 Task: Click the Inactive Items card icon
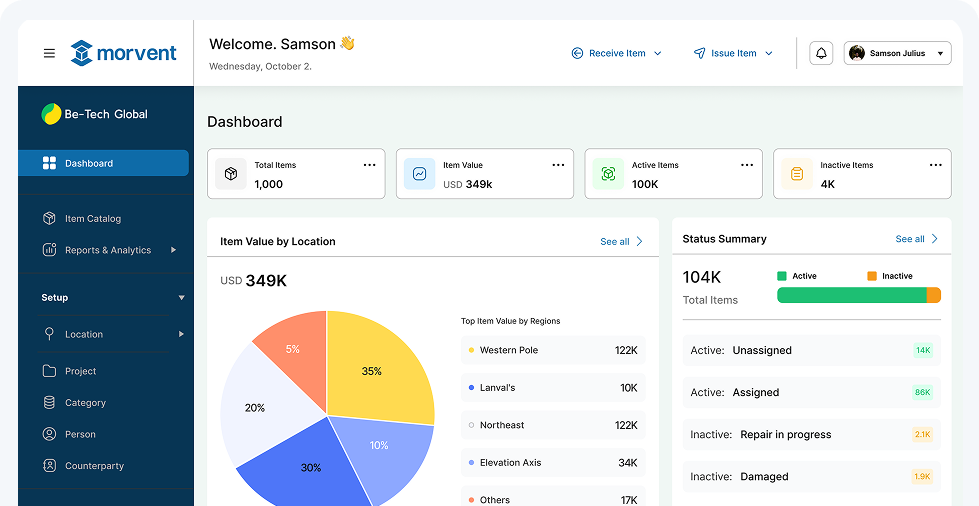pyautogui.click(x=797, y=174)
